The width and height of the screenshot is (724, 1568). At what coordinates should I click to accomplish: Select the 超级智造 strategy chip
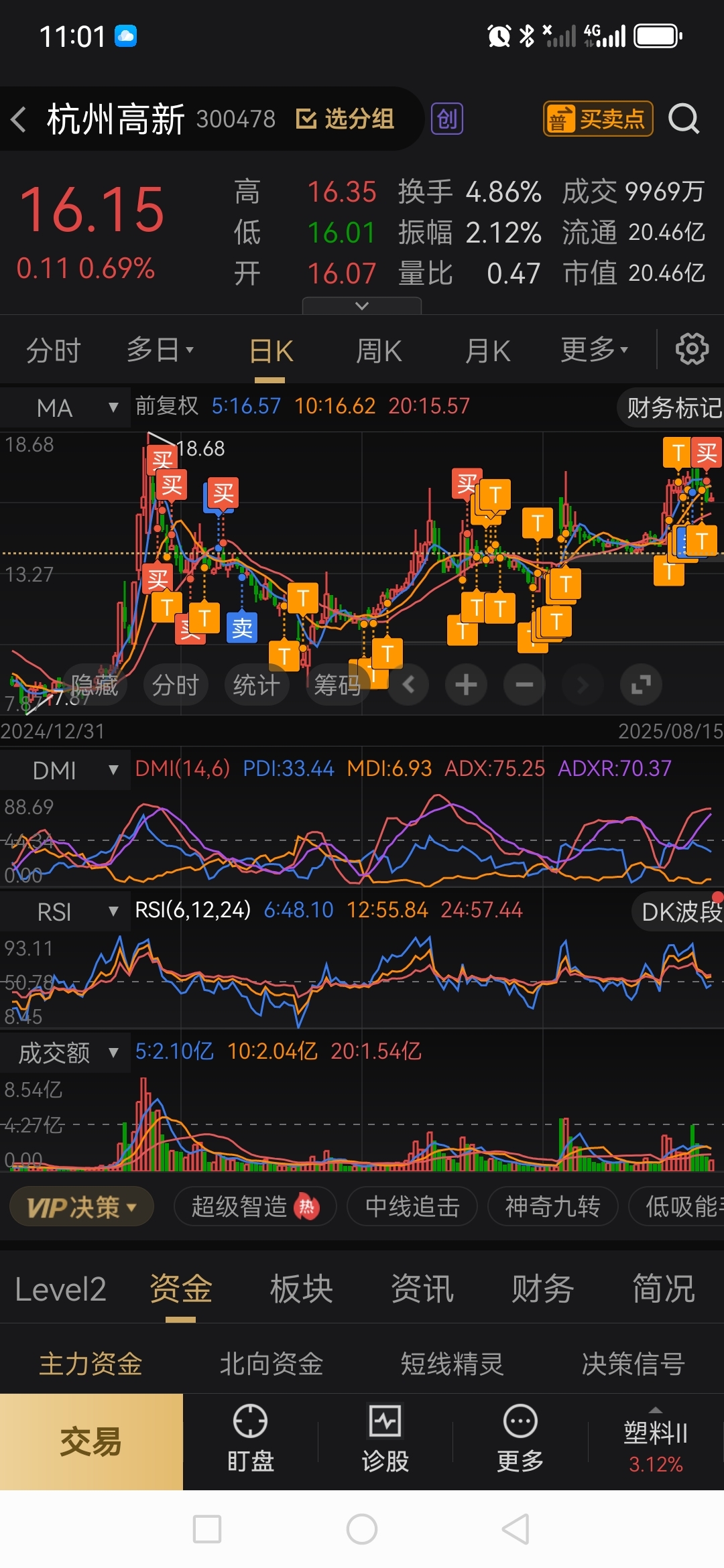(255, 1207)
